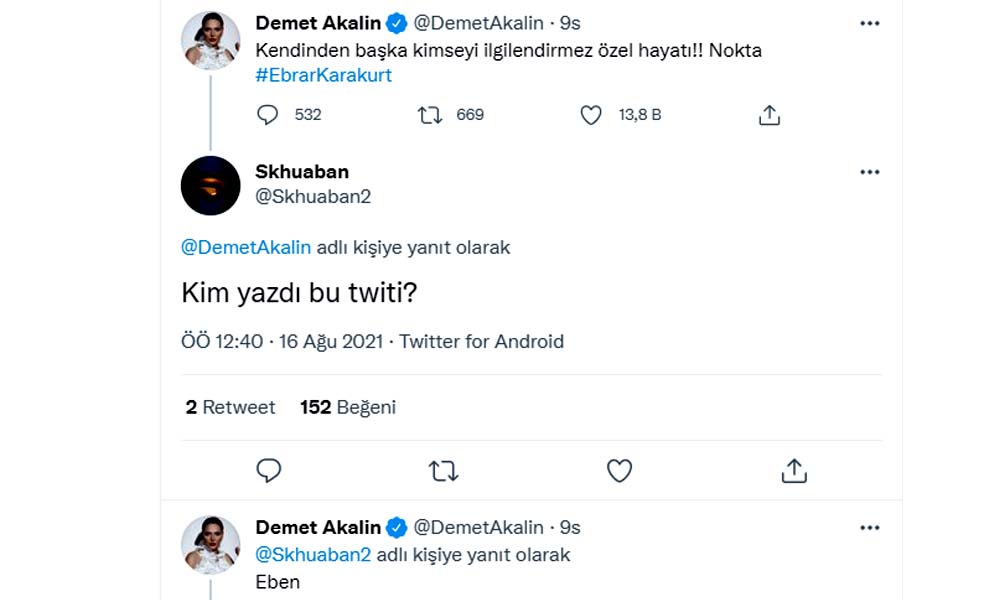
Task: Click the reply icon on Demet Akalin's tweet
Action: 267,115
